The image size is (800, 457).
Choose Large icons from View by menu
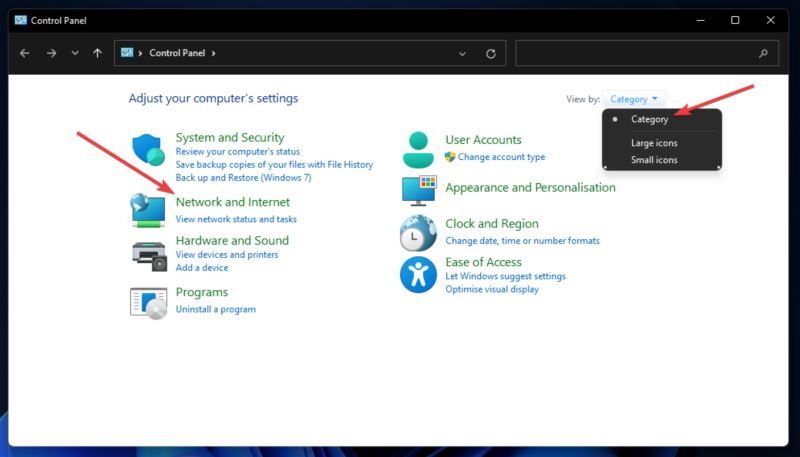point(654,143)
